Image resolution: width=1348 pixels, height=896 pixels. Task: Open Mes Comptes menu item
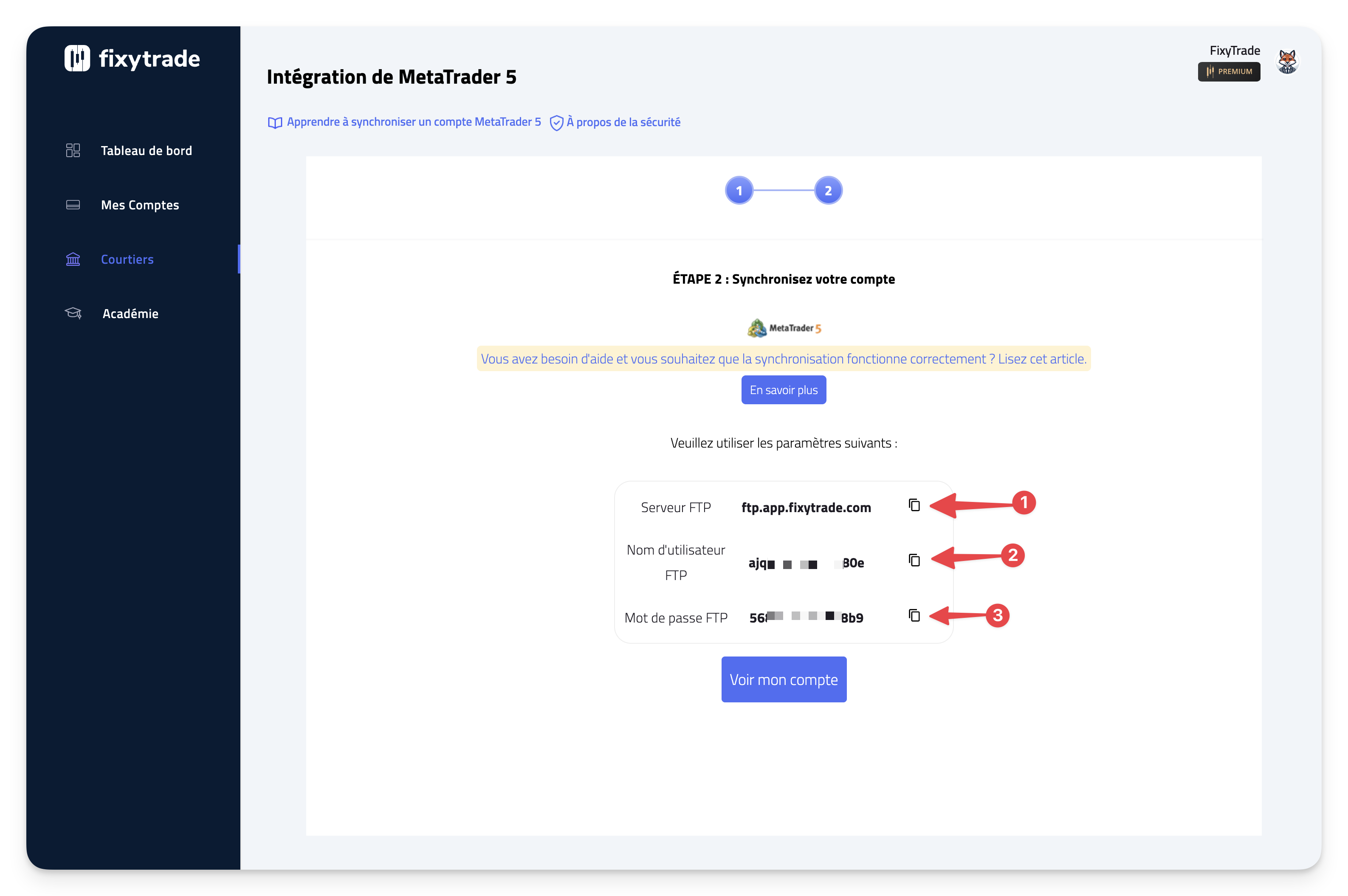(x=140, y=205)
